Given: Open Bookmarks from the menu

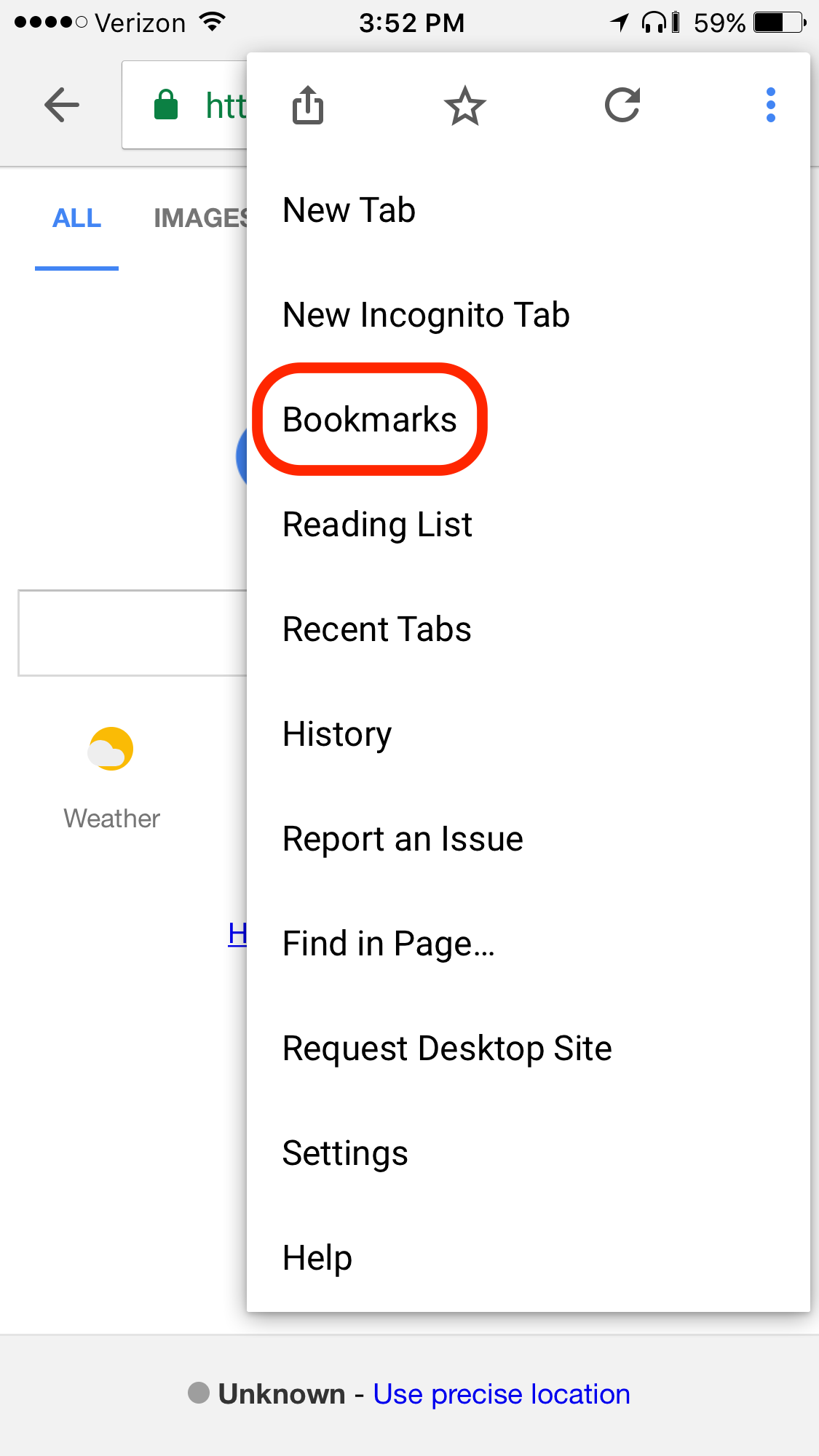Looking at the screenshot, I should [x=370, y=420].
